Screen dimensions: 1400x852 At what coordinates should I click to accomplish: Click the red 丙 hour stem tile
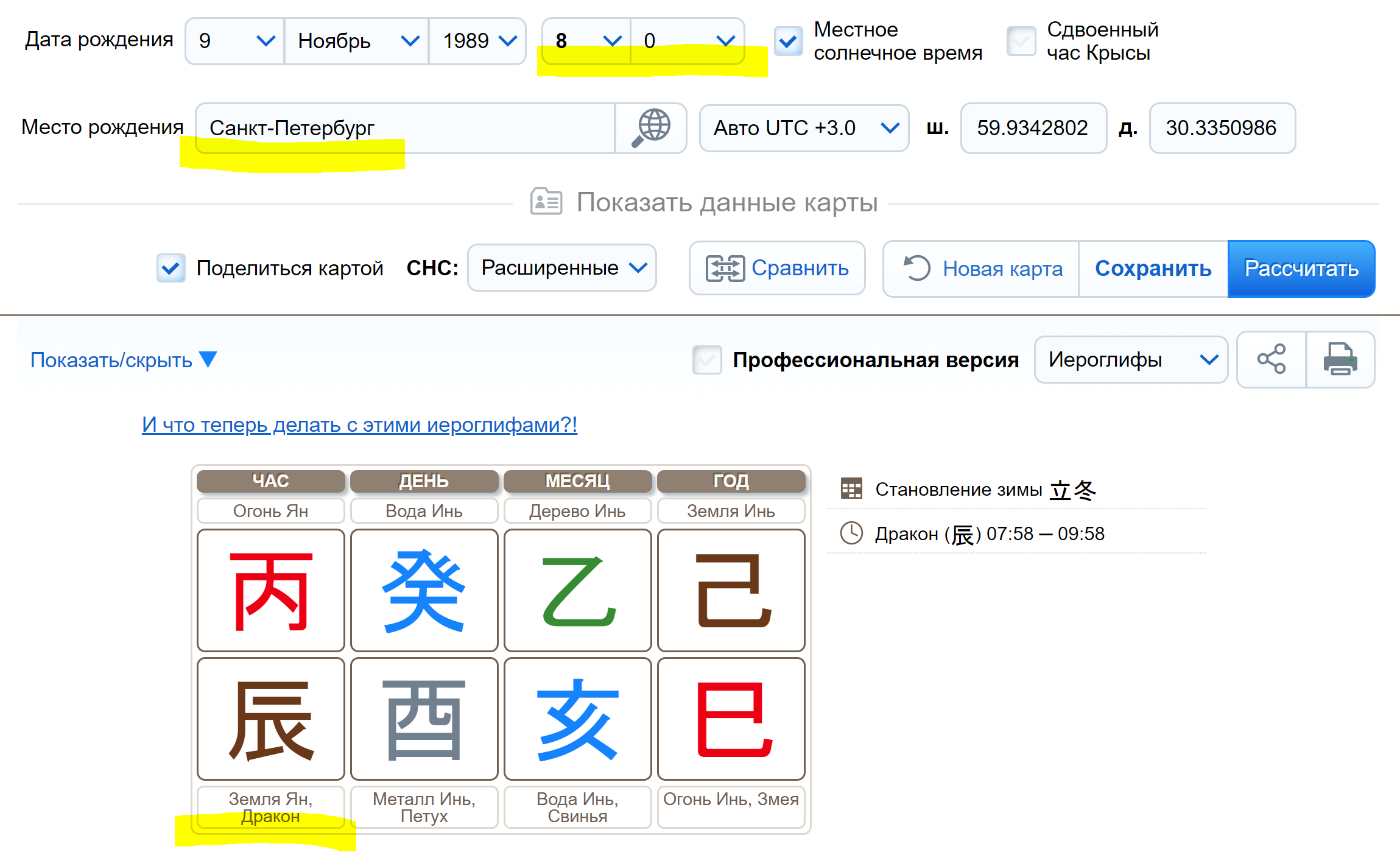tap(271, 590)
